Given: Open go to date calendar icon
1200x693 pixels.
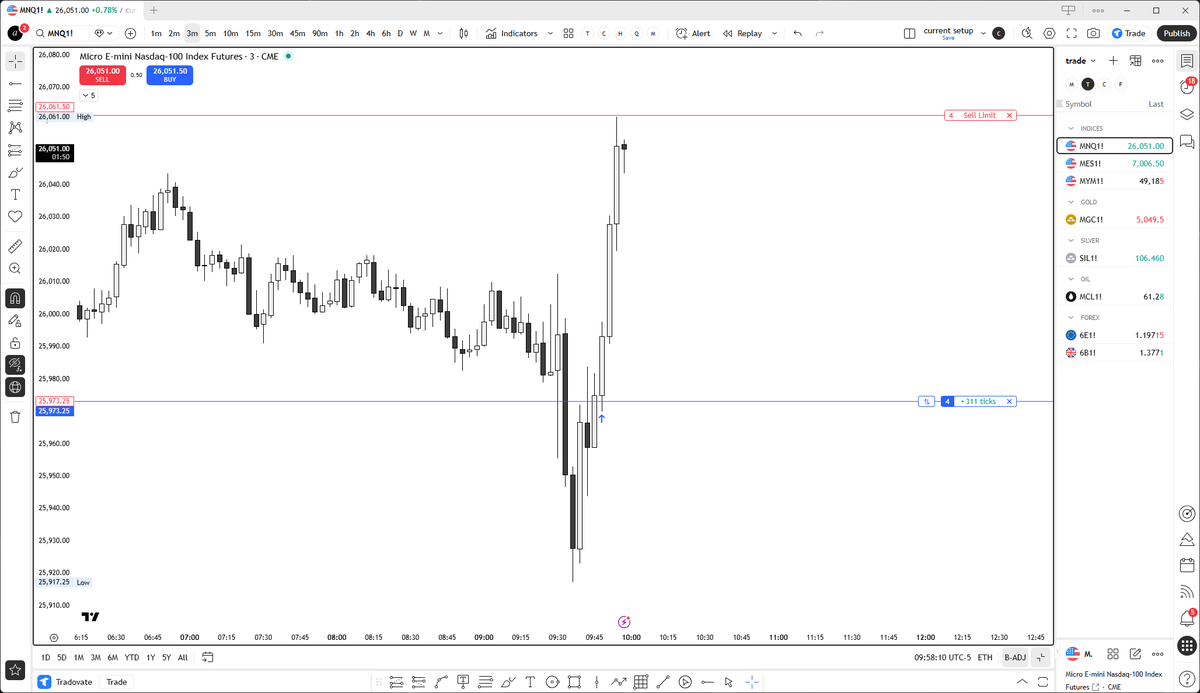Looking at the screenshot, I should point(208,657).
